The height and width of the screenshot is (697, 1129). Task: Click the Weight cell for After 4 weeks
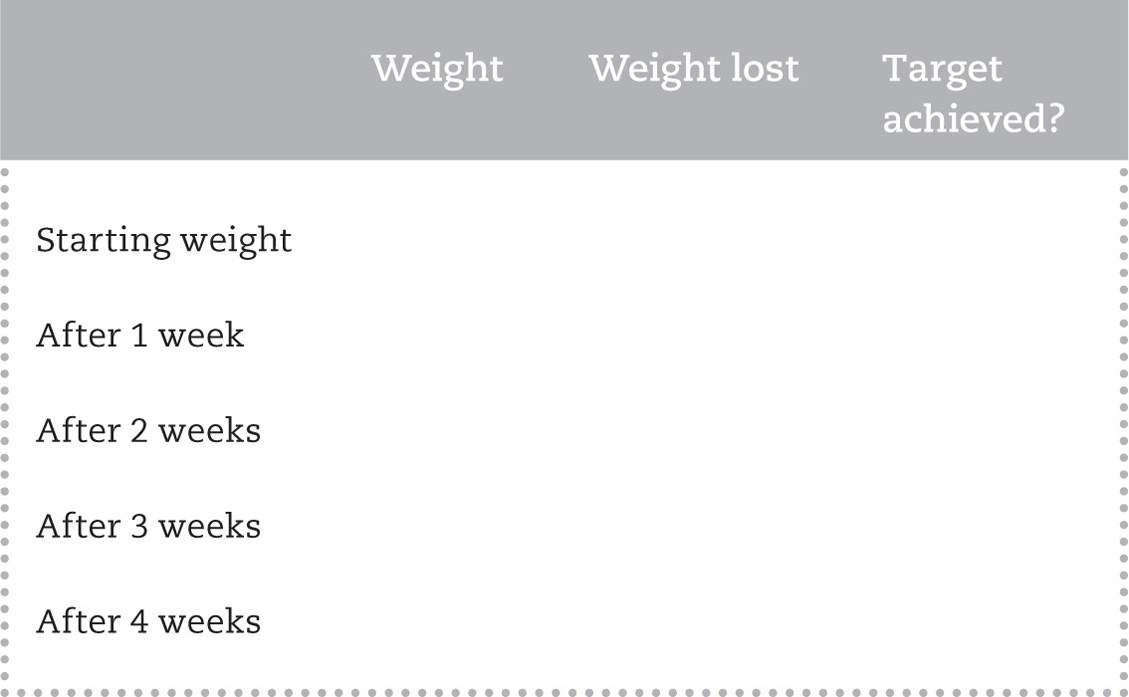click(437, 622)
